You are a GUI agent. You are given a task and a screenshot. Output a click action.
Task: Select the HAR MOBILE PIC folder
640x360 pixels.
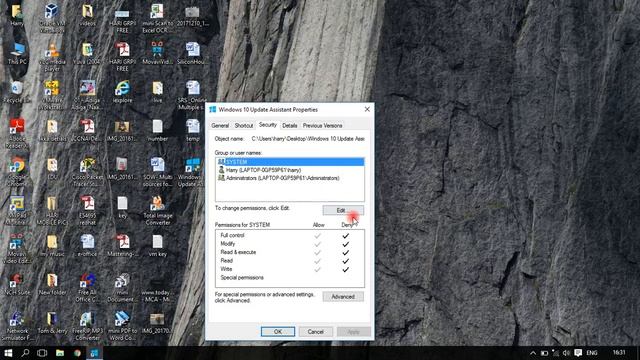[x=52, y=210]
